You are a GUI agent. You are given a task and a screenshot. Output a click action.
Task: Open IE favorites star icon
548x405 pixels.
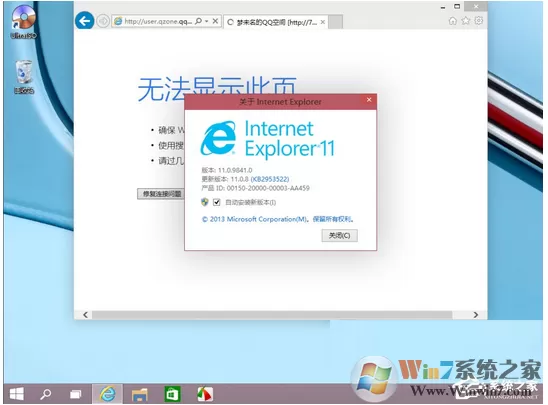point(466,21)
